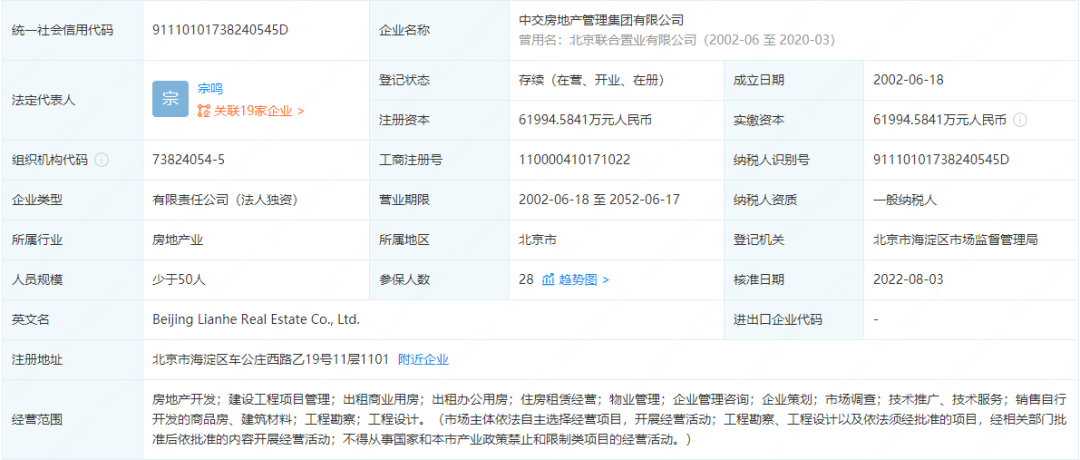This screenshot has height=460, width=1080.
Task: Click the 实缴资本 label cell
Action: [793, 121]
